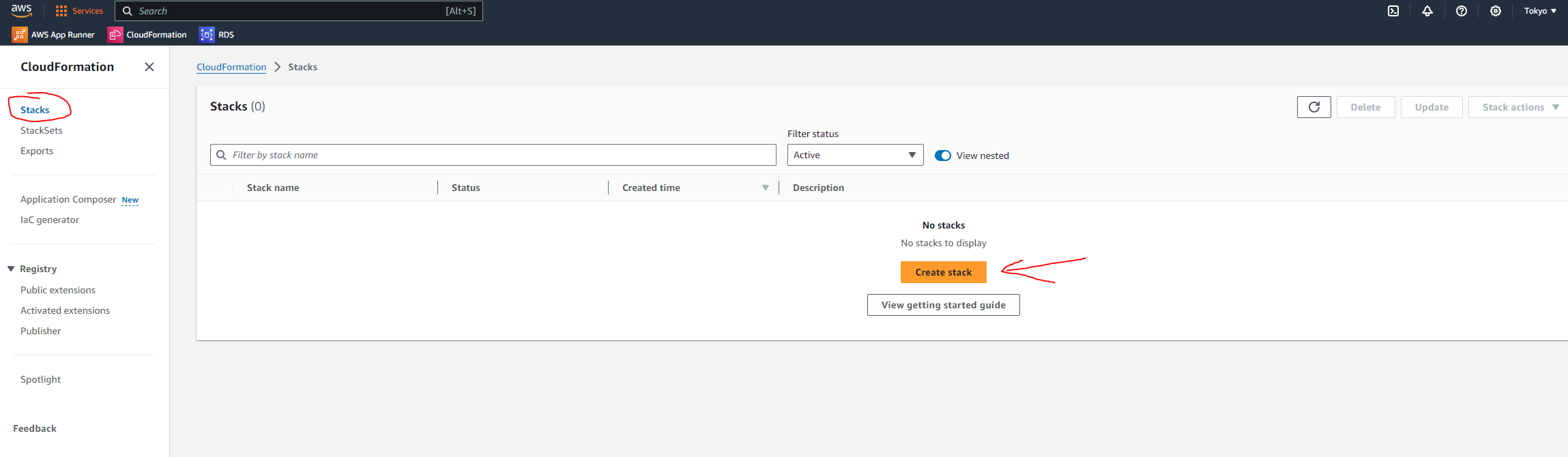Viewport: 1568px width, 457px height.
Task: Click the CloudFormation breadcrumb link
Action: click(x=231, y=67)
